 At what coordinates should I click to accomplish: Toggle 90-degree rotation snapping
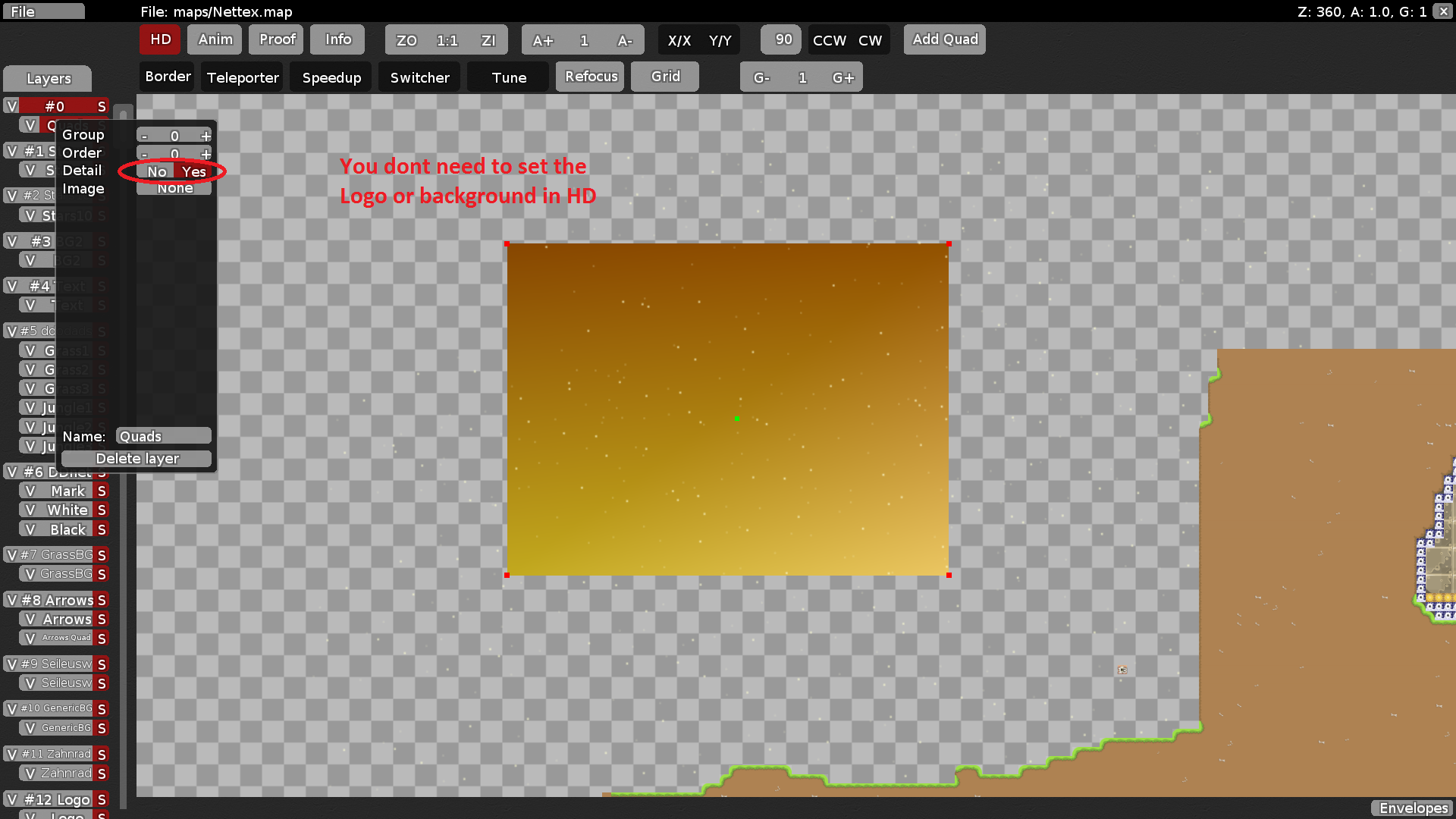coord(780,39)
